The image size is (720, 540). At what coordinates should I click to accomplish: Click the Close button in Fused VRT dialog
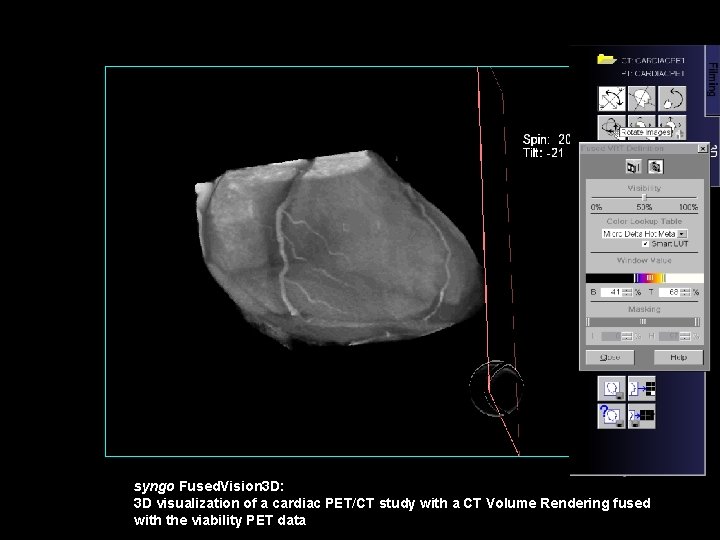point(610,357)
